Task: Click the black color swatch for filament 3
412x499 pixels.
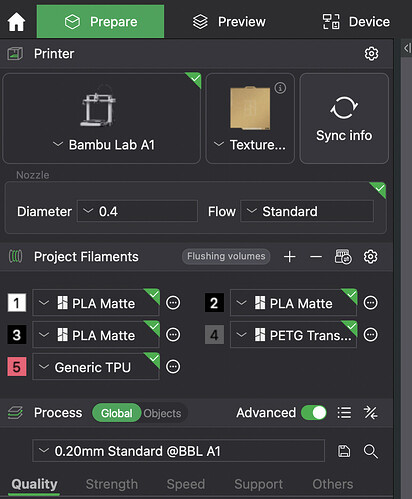Action: tap(17, 335)
